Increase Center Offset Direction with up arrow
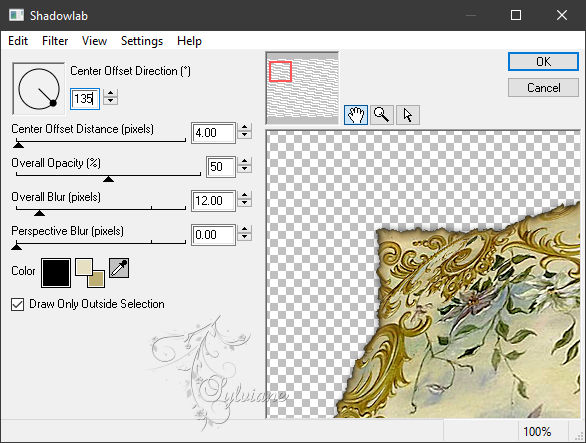The image size is (586, 443). pos(110,93)
